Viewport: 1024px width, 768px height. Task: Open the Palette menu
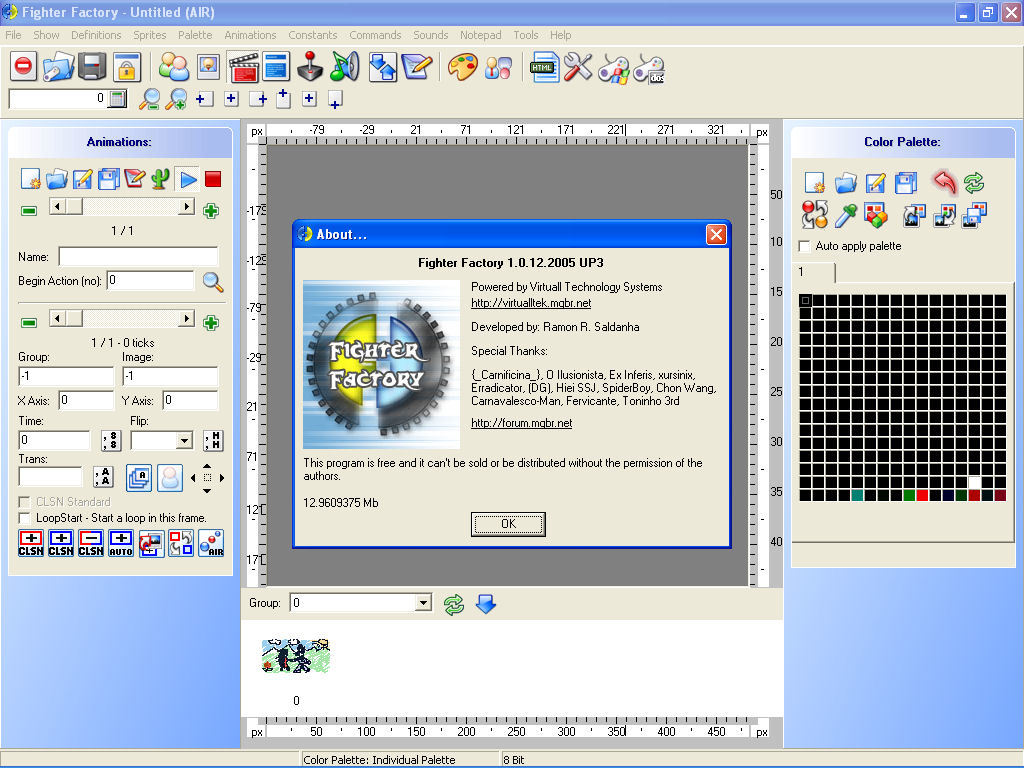pos(195,35)
